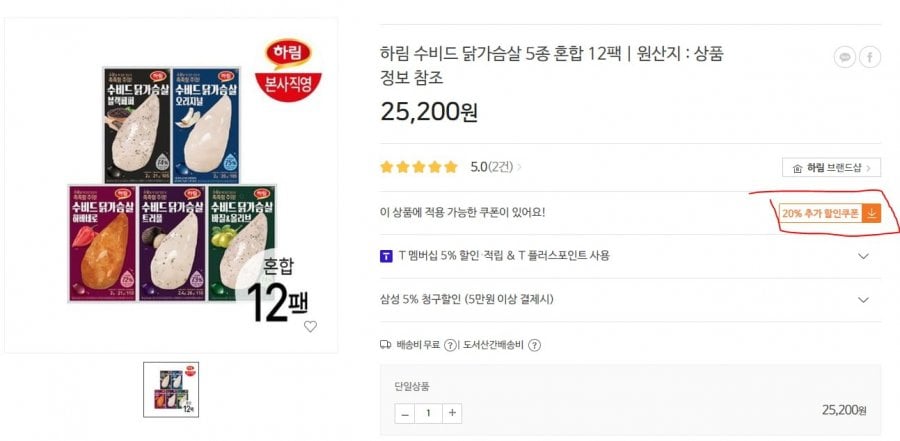This screenshot has height=441, width=900.
Task: Click the Facebook share icon
Action: pyautogui.click(x=870, y=57)
